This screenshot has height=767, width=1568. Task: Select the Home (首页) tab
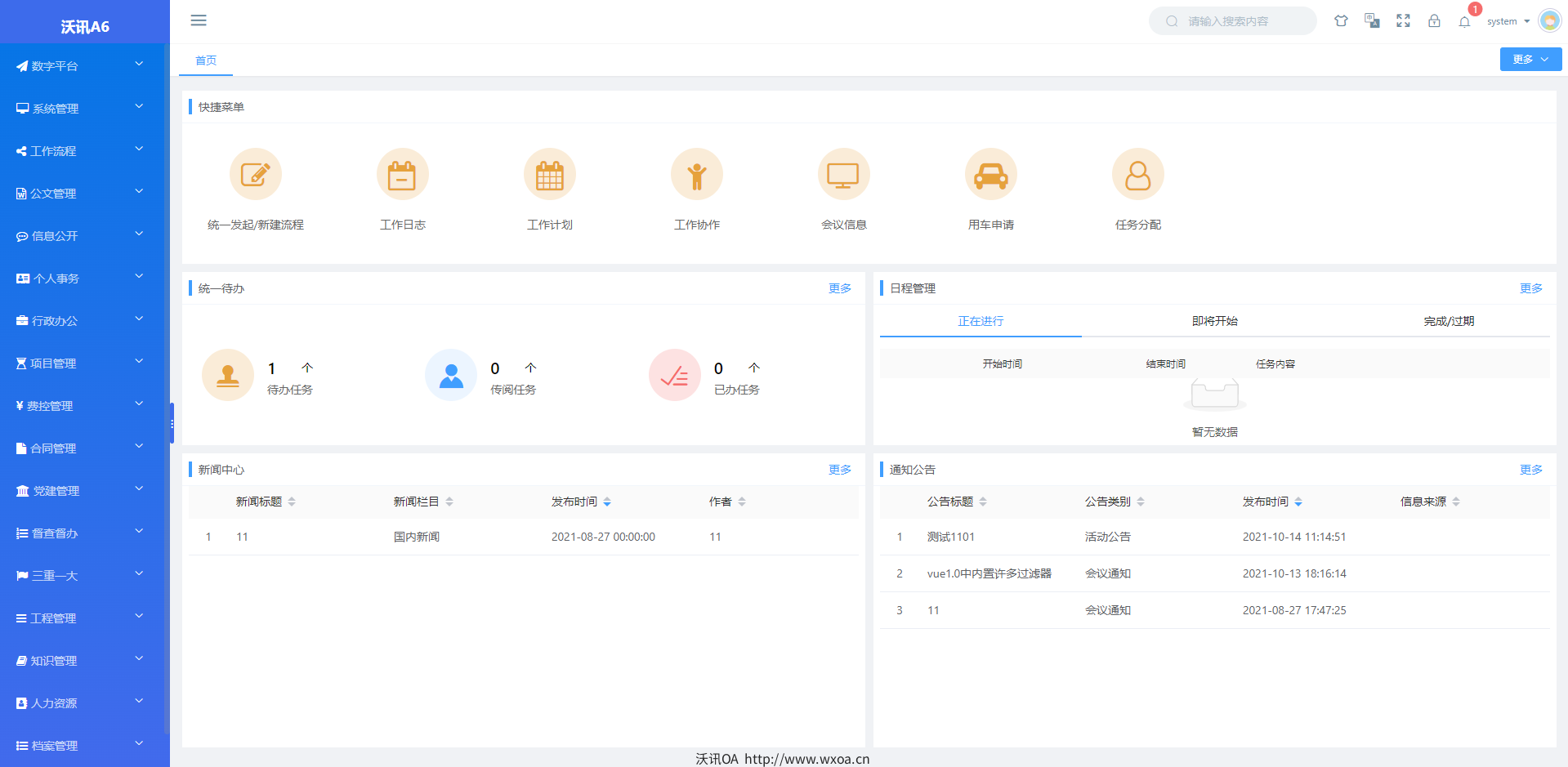point(206,60)
